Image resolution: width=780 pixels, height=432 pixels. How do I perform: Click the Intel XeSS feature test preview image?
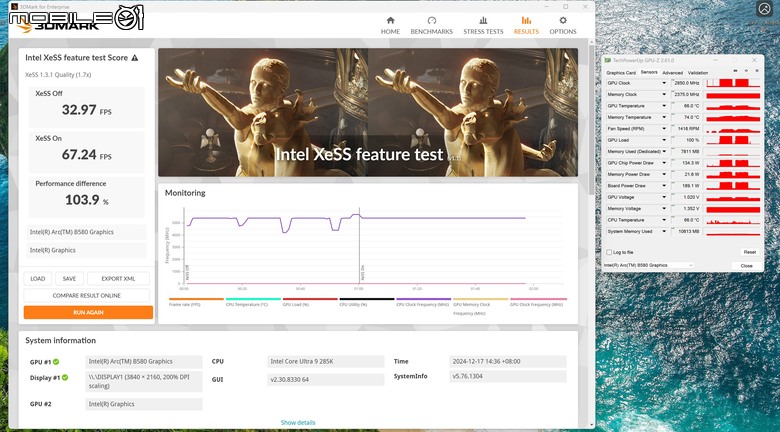(368, 112)
